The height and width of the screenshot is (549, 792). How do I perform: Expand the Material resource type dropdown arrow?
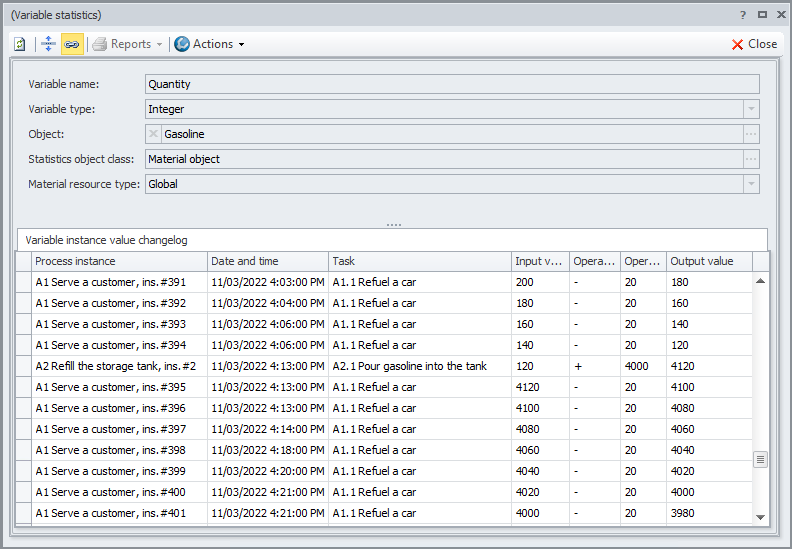pos(751,184)
